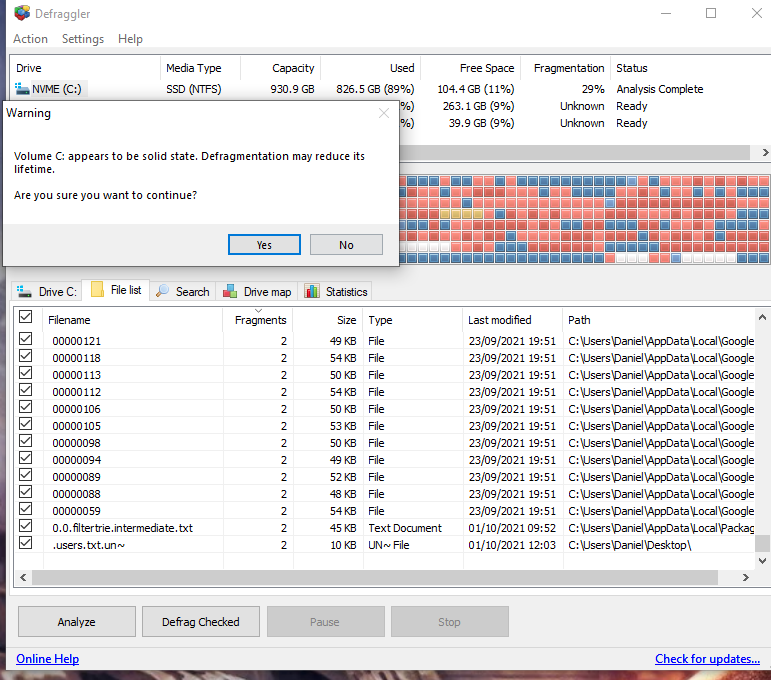Switch to the Statistics tab
Image resolution: width=771 pixels, height=680 pixels.
tap(335, 292)
